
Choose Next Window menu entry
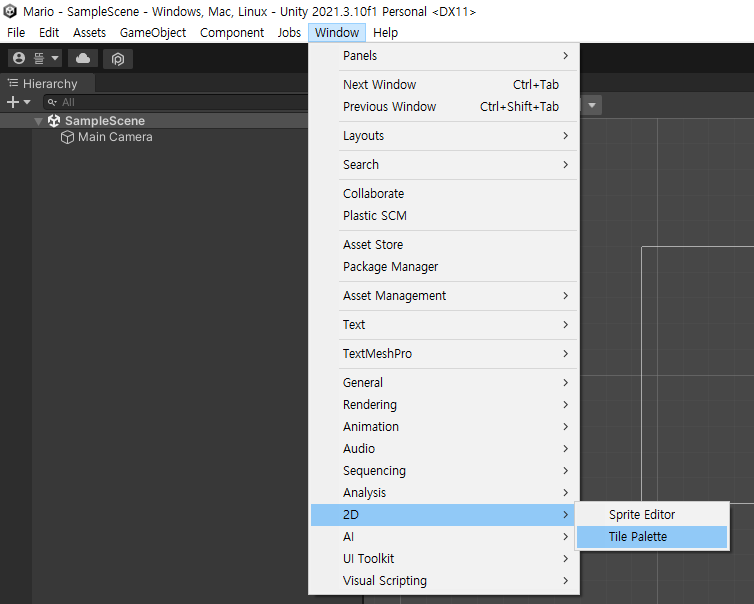(444, 85)
